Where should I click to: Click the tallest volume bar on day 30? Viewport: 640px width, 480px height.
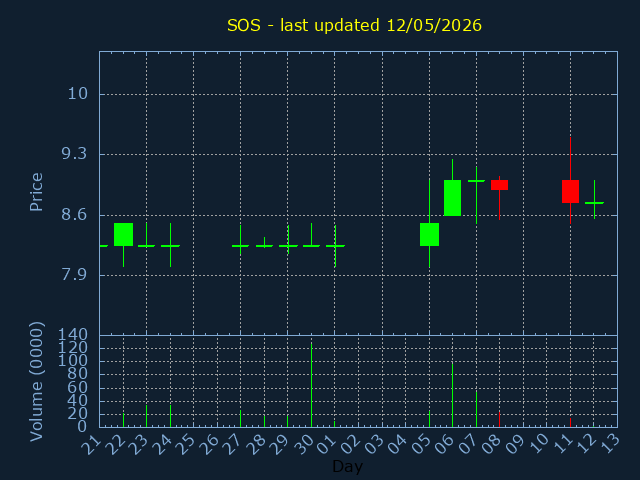point(311,385)
